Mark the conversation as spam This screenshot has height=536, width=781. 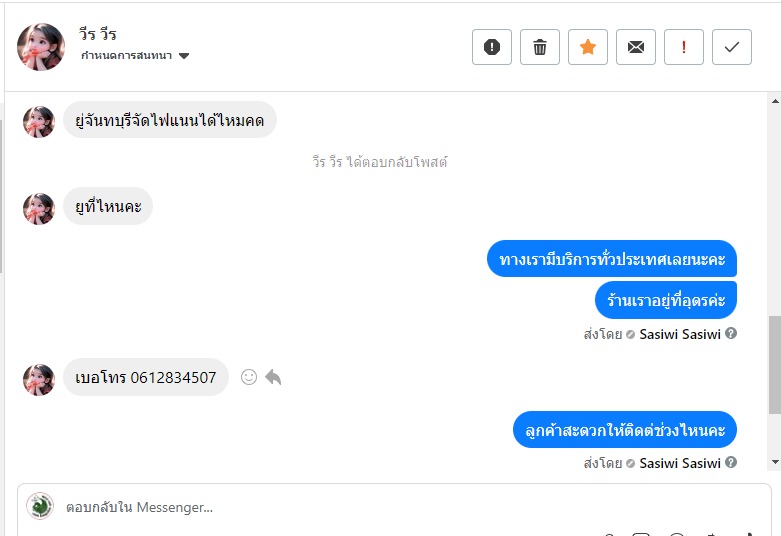[x=491, y=47]
